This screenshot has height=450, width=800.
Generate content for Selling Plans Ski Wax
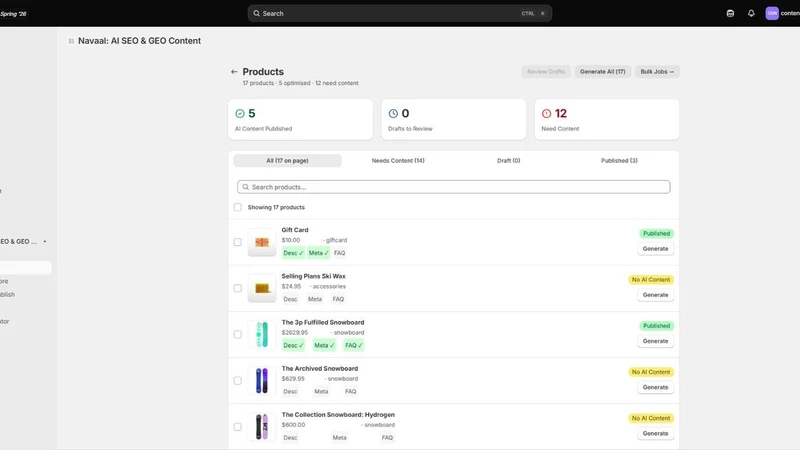click(x=655, y=295)
